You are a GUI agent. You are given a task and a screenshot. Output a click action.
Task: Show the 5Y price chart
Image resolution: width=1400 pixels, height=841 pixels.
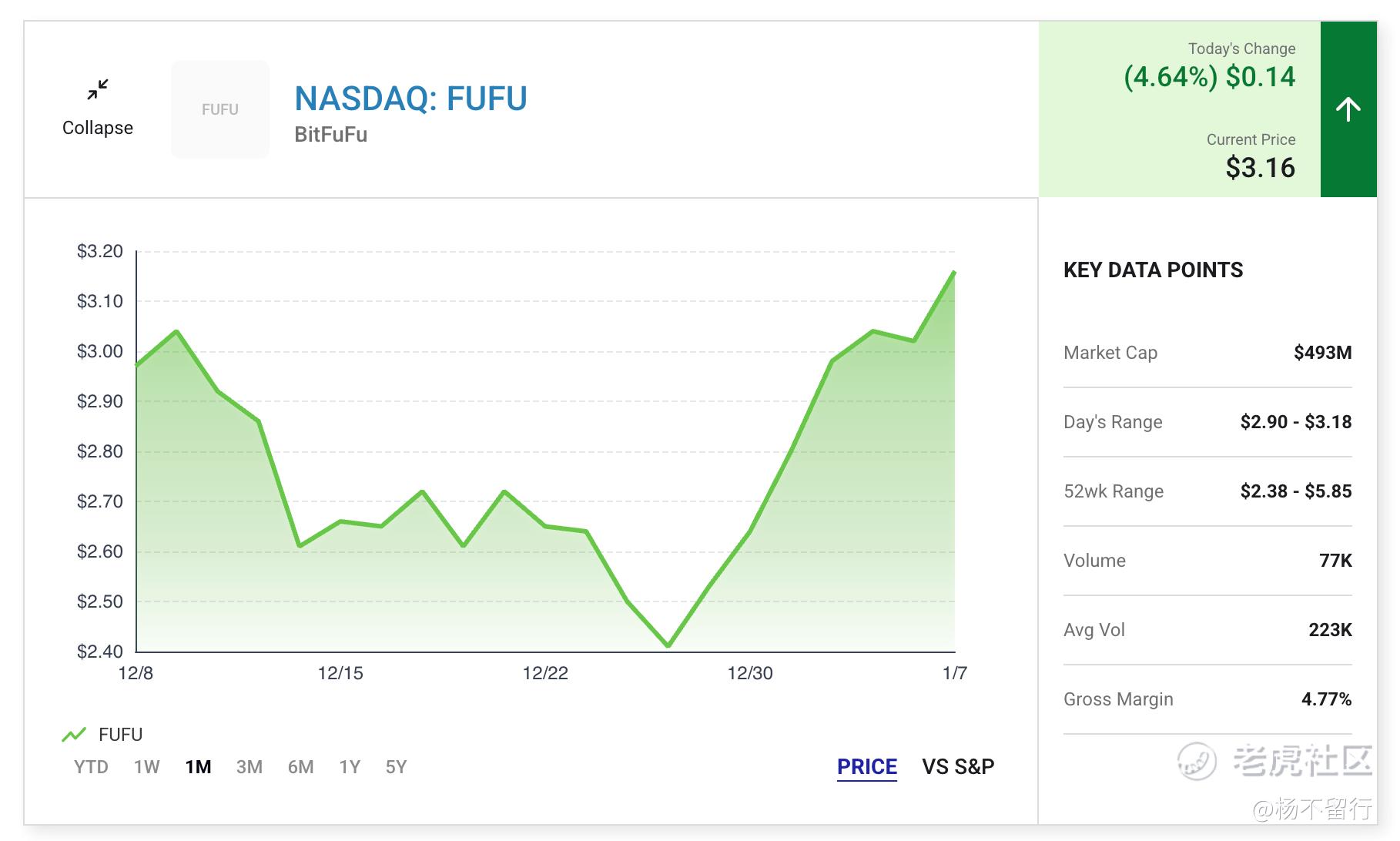tap(396, 767)
